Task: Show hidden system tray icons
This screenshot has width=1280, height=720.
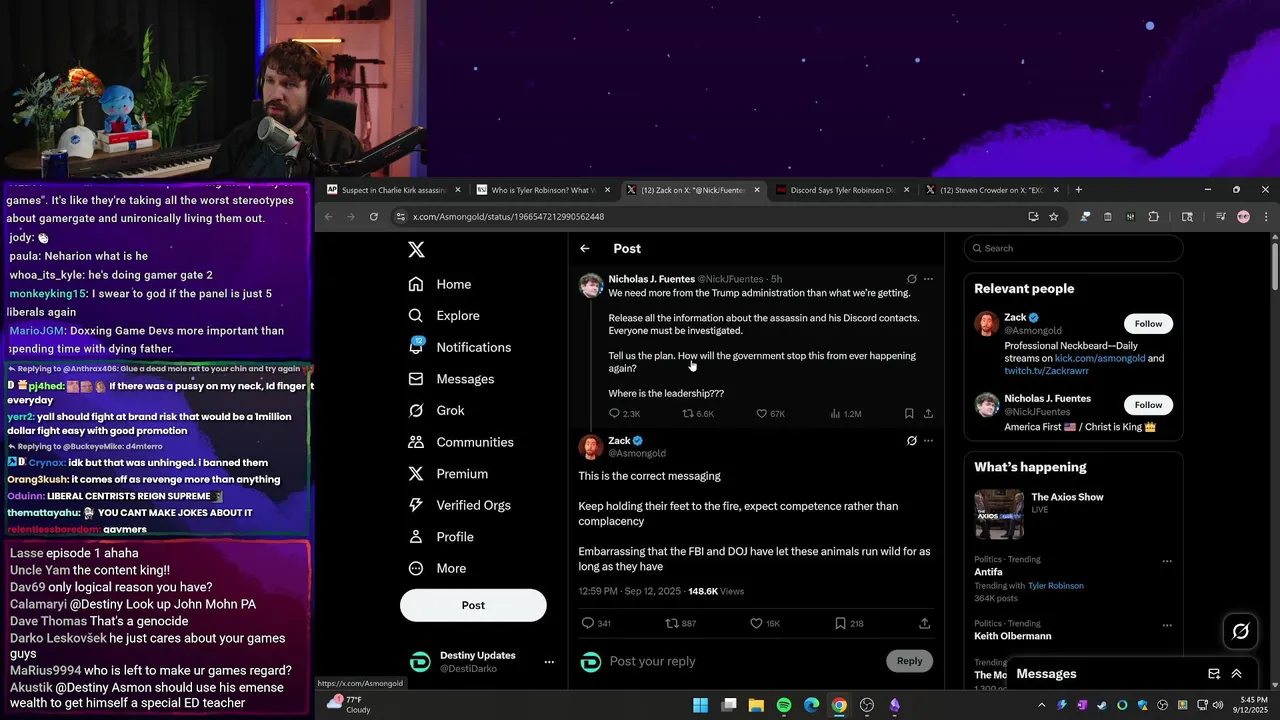Action: 1041,705
